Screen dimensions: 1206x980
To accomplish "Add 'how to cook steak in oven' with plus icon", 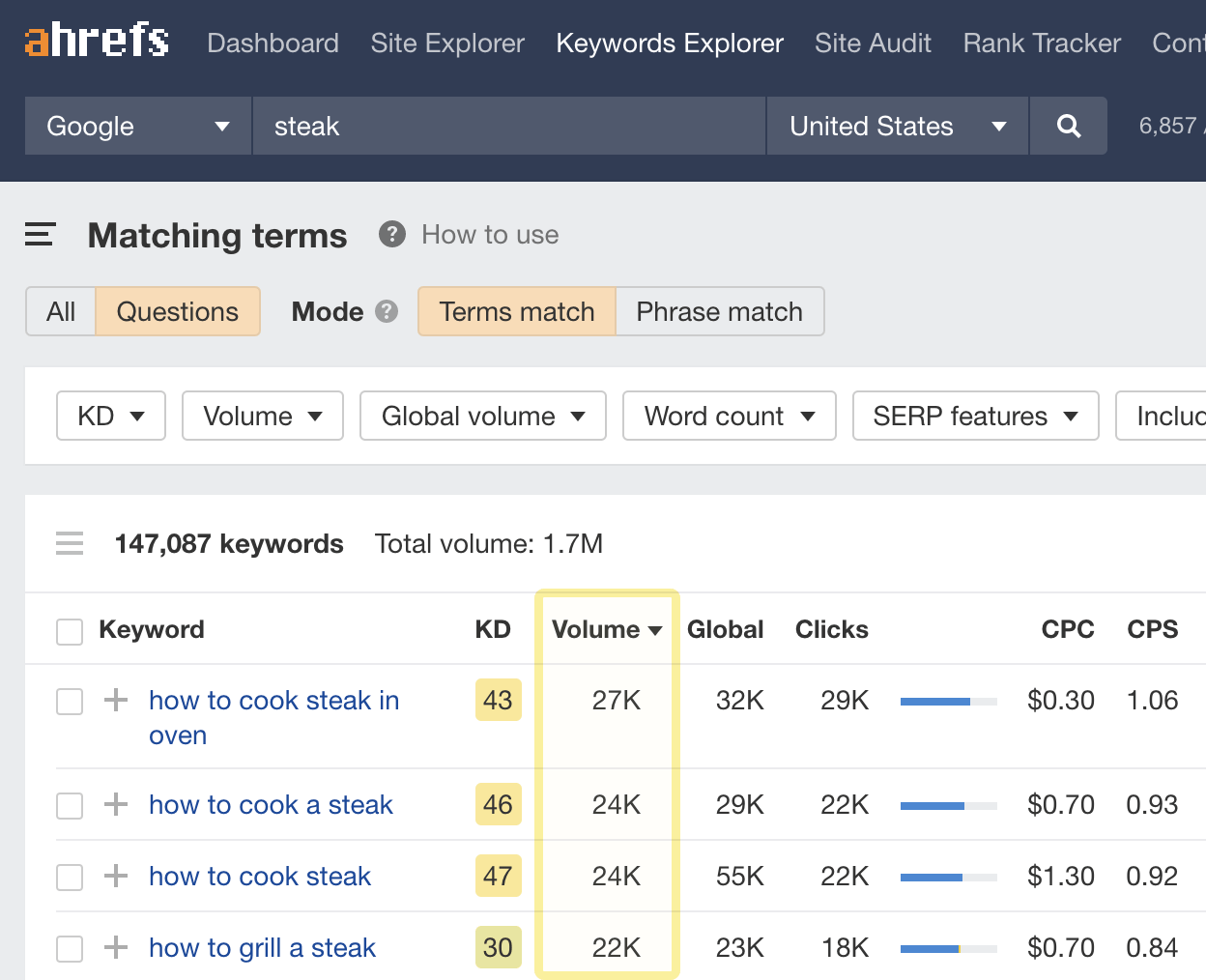I will (116, 700).
